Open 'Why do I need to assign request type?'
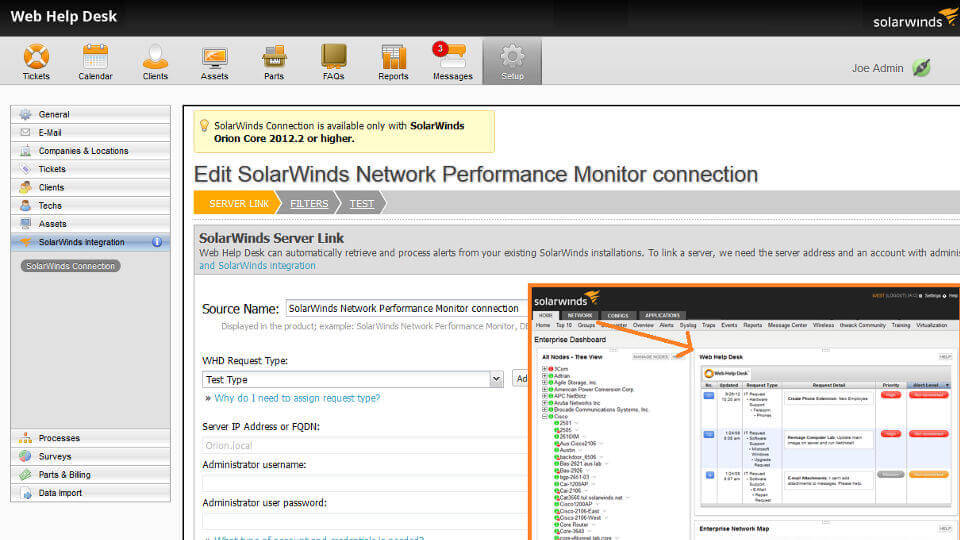Screen dimensions: 960x540 pyautogui.click(x=297, y=398)
